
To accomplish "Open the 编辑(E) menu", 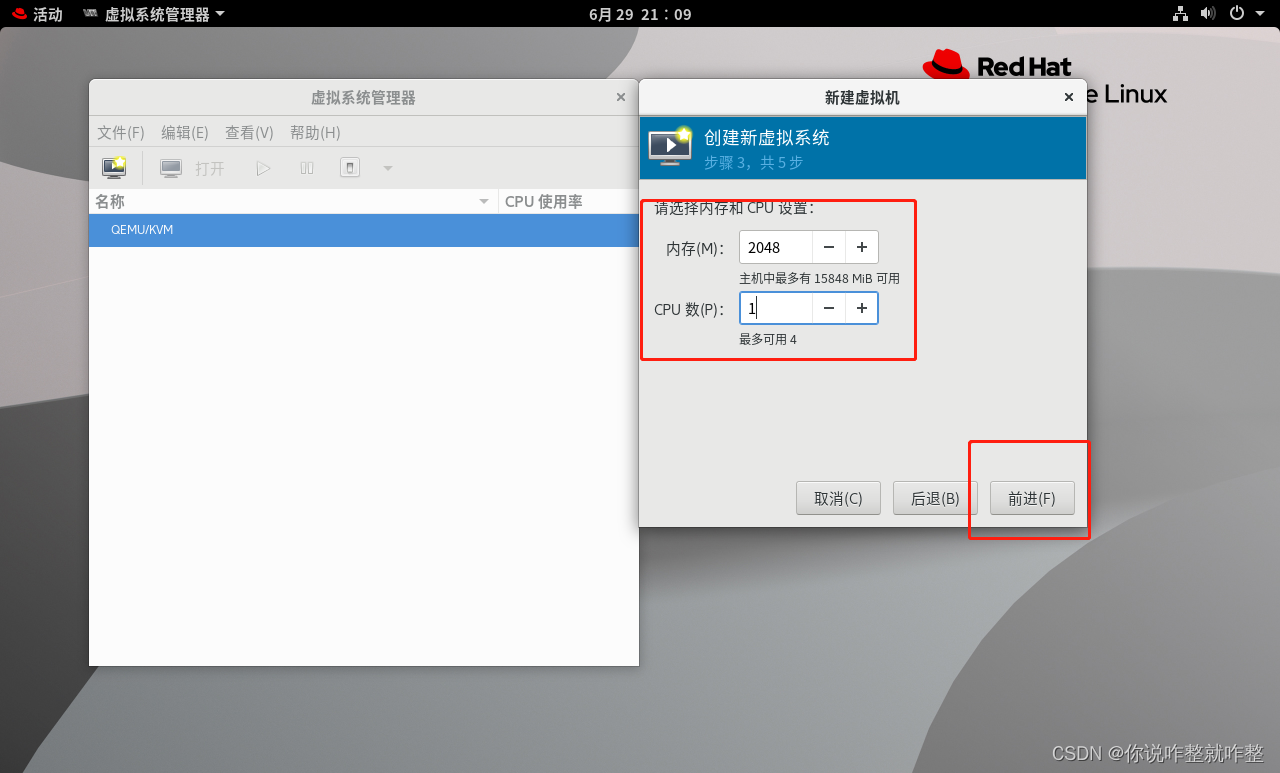I will (185, 132).
